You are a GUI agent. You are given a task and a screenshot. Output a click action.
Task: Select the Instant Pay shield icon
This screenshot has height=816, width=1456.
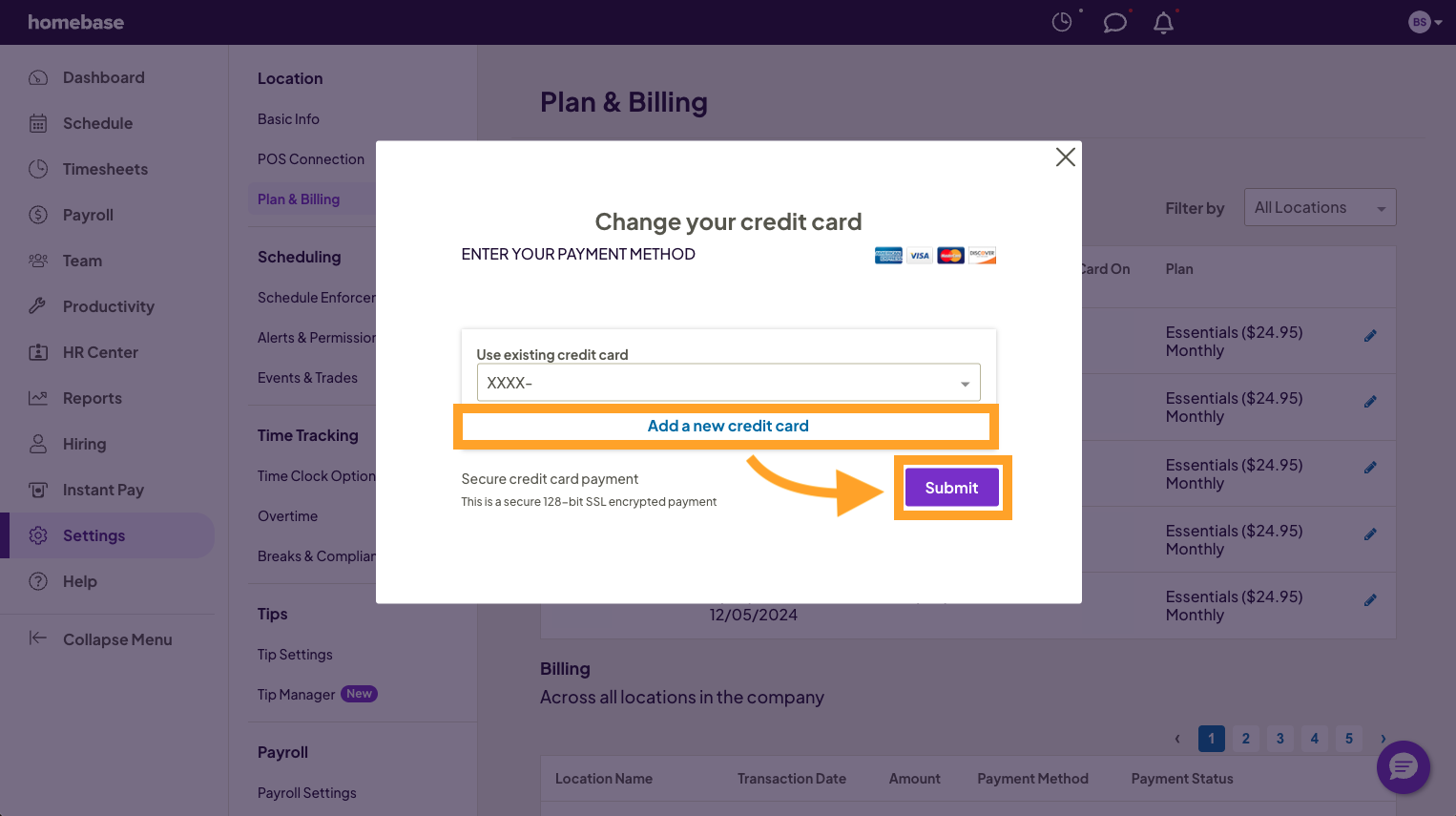click(39, 490)
